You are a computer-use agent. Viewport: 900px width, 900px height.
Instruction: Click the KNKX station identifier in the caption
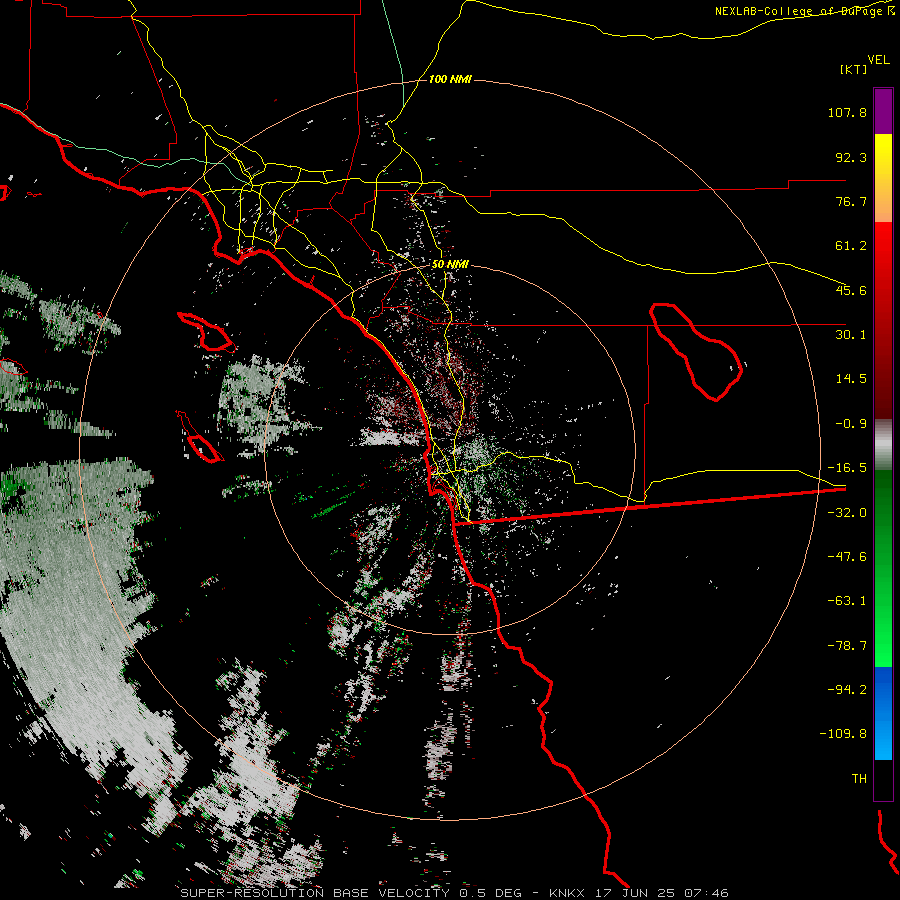click(568, 893)
